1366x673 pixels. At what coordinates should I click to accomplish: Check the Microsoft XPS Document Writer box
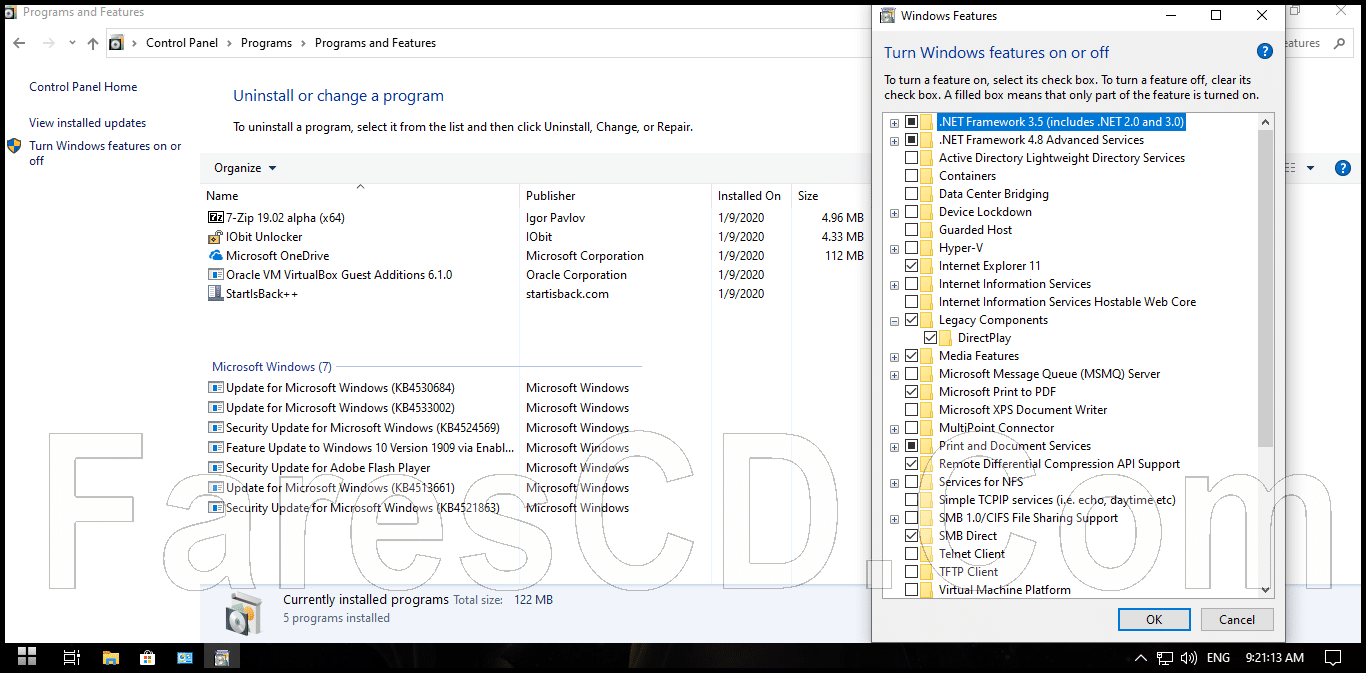click(x=911, y=410)
